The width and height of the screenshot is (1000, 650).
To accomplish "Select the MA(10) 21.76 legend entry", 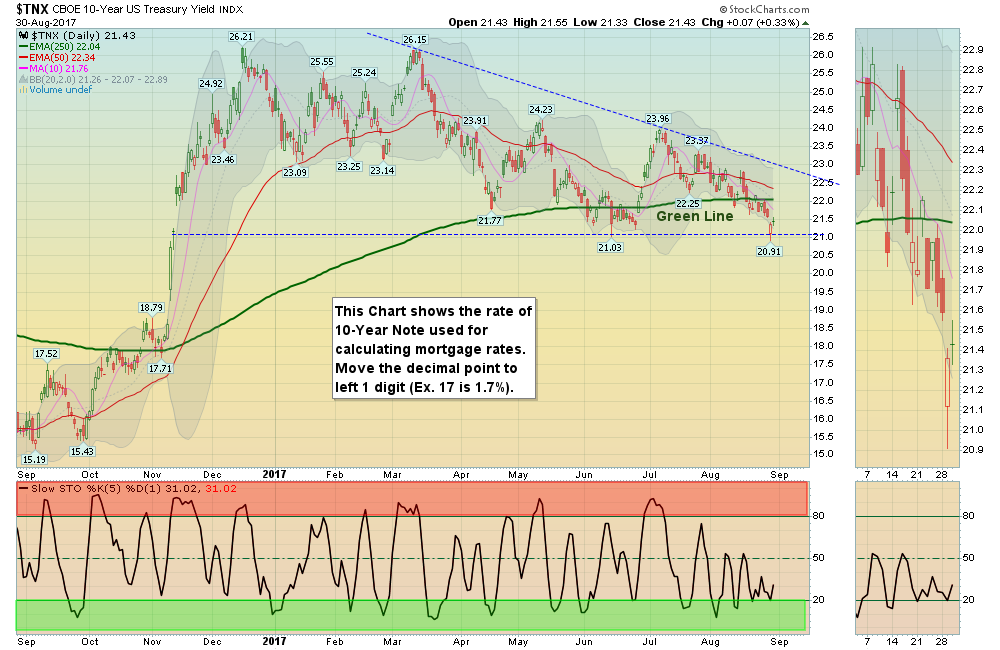I will point(59,68).
